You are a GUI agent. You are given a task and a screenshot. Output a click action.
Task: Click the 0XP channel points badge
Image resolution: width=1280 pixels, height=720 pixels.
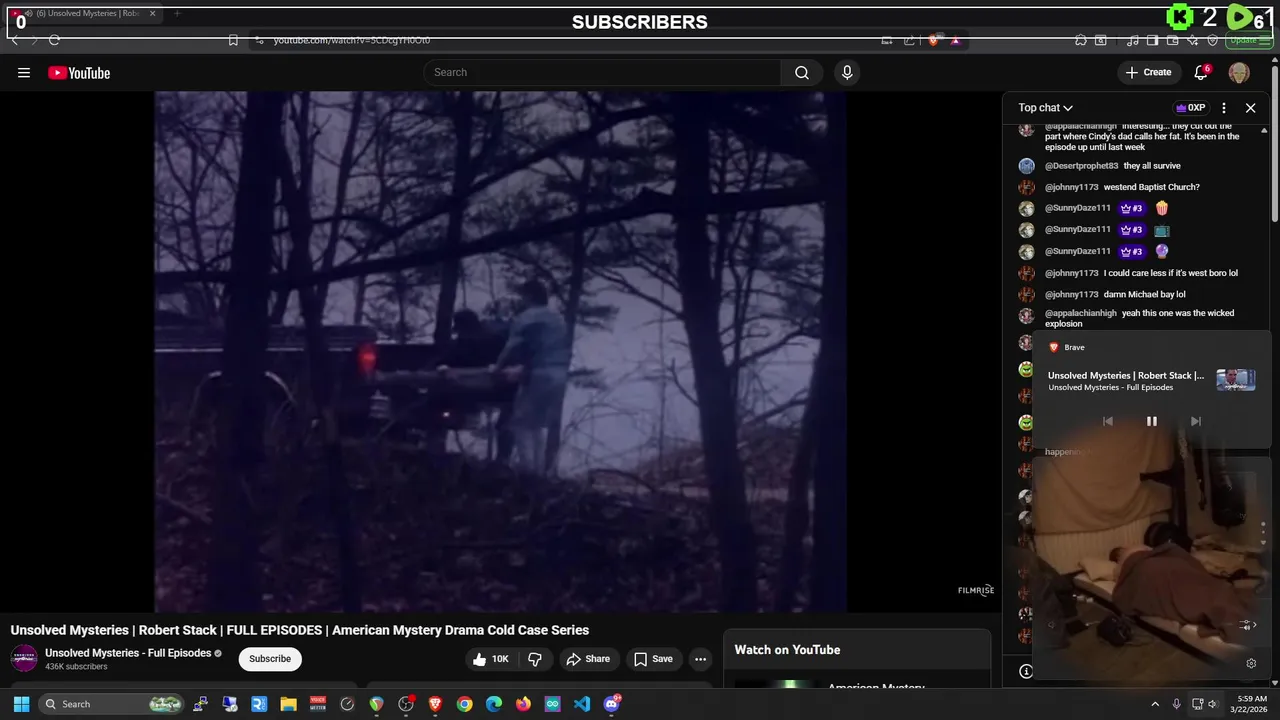(x=1190, y=108)
